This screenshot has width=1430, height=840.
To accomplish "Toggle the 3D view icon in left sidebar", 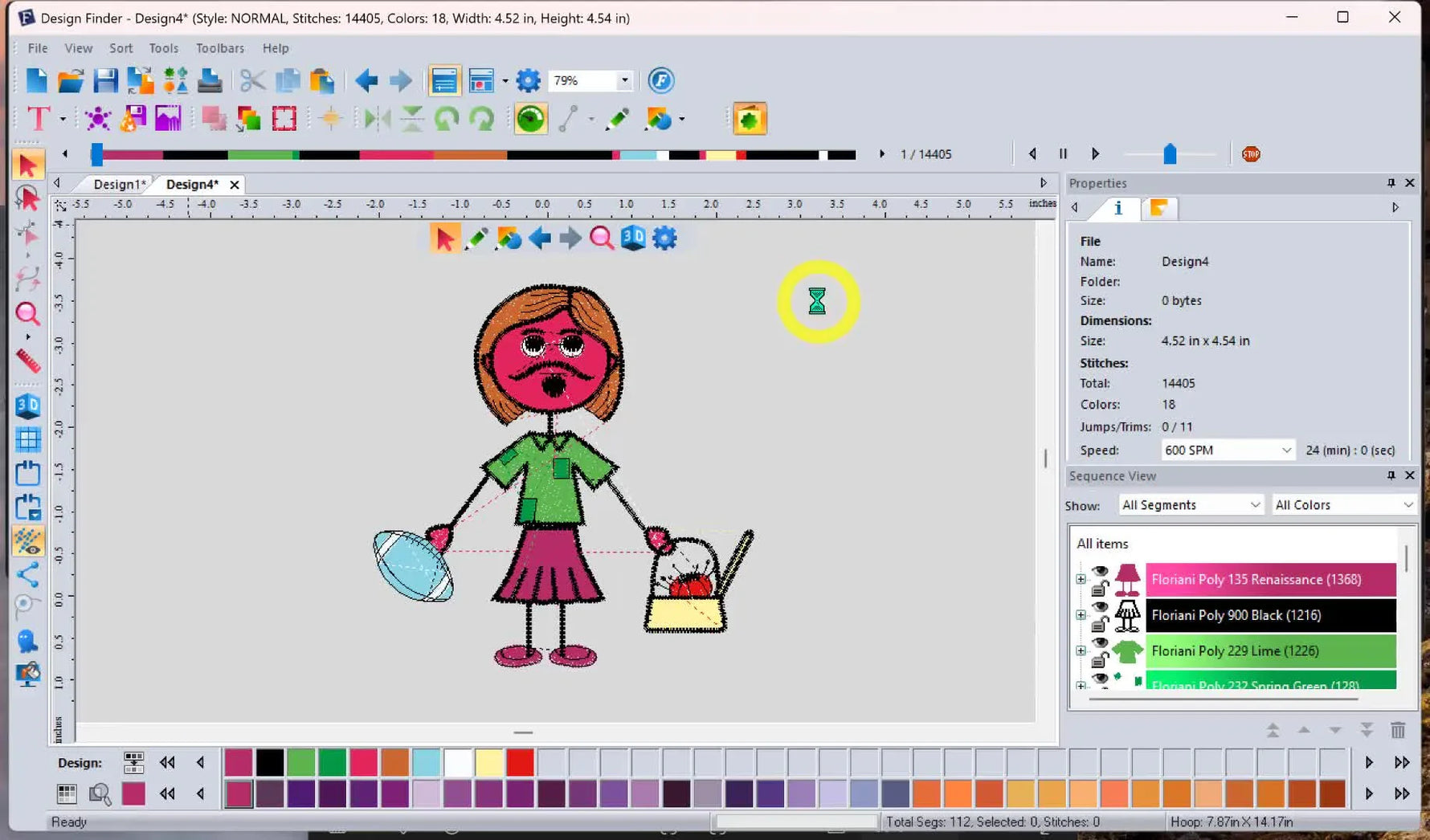I will pos(27,406).
